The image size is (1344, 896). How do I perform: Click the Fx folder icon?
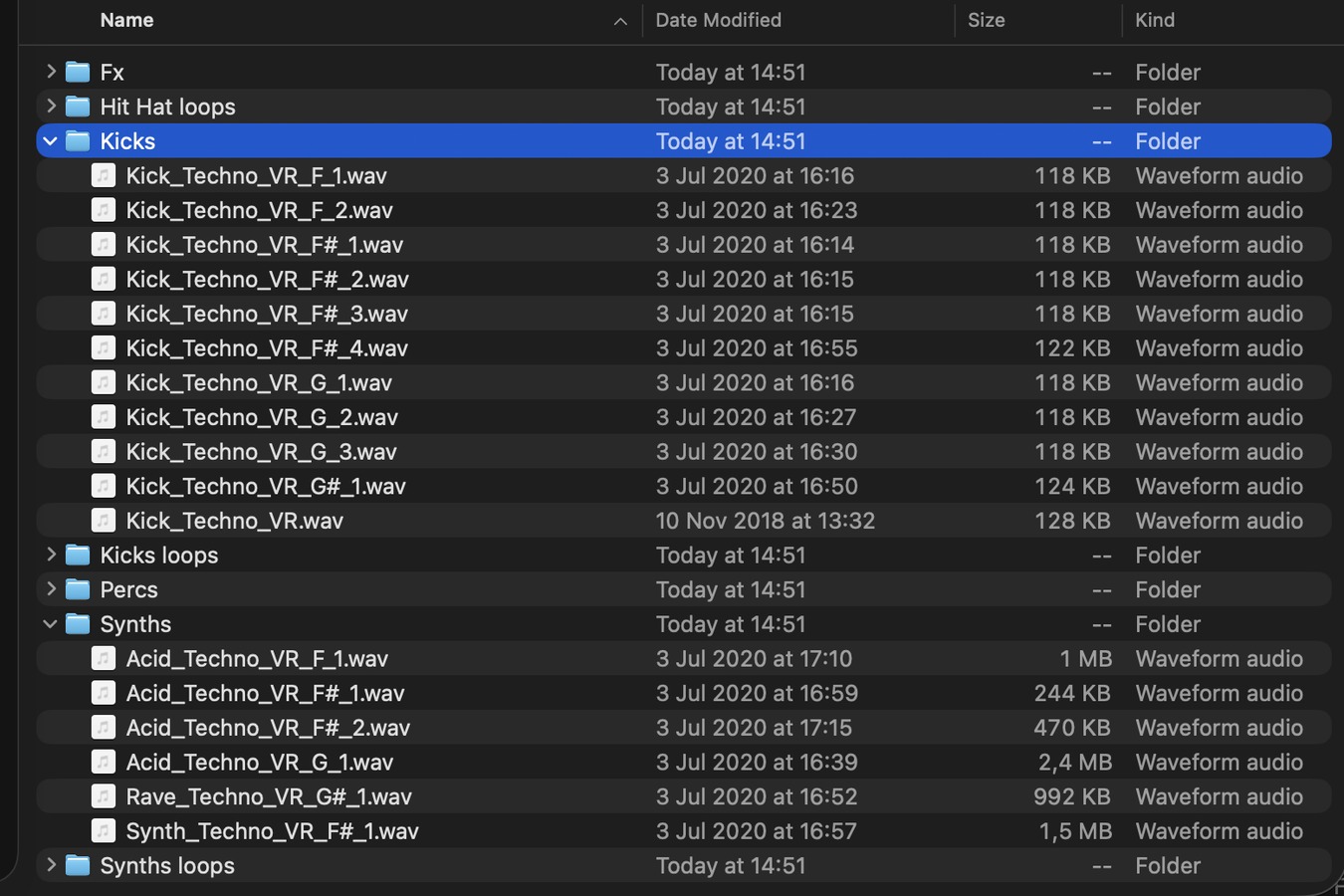pos(78,72)
